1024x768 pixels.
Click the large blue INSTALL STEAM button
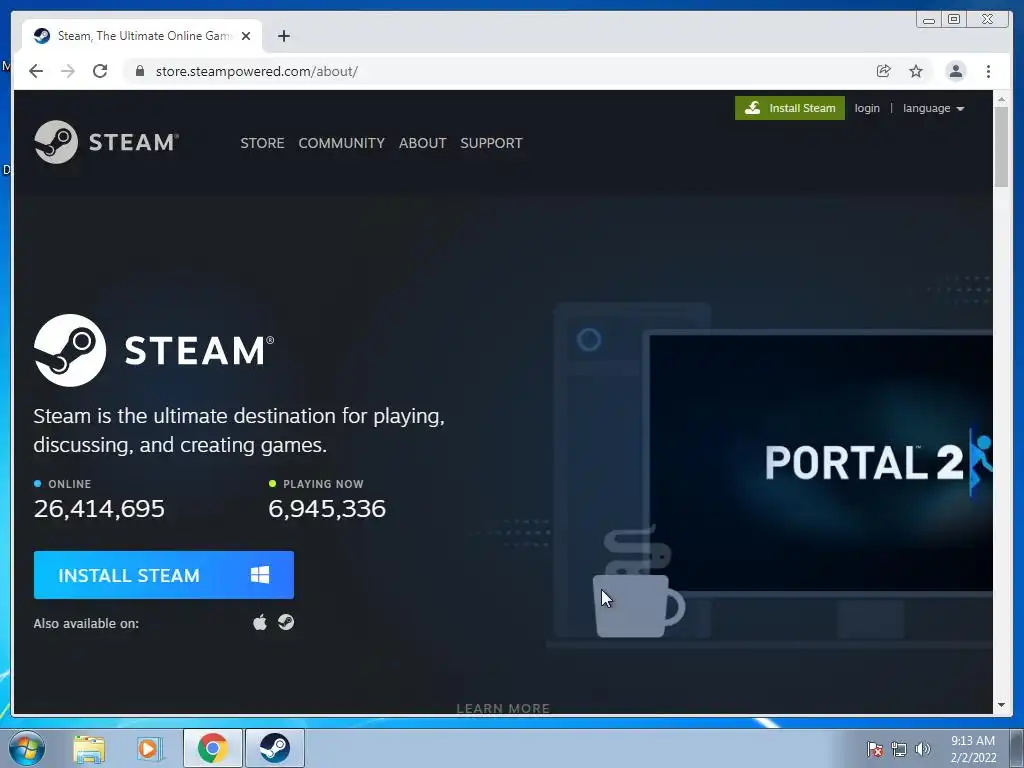point(164,575)
